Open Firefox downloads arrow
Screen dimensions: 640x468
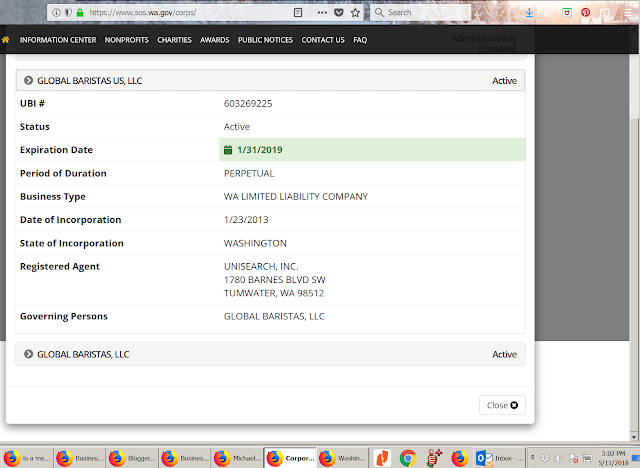pyautogui.click(x=529, y=13)
